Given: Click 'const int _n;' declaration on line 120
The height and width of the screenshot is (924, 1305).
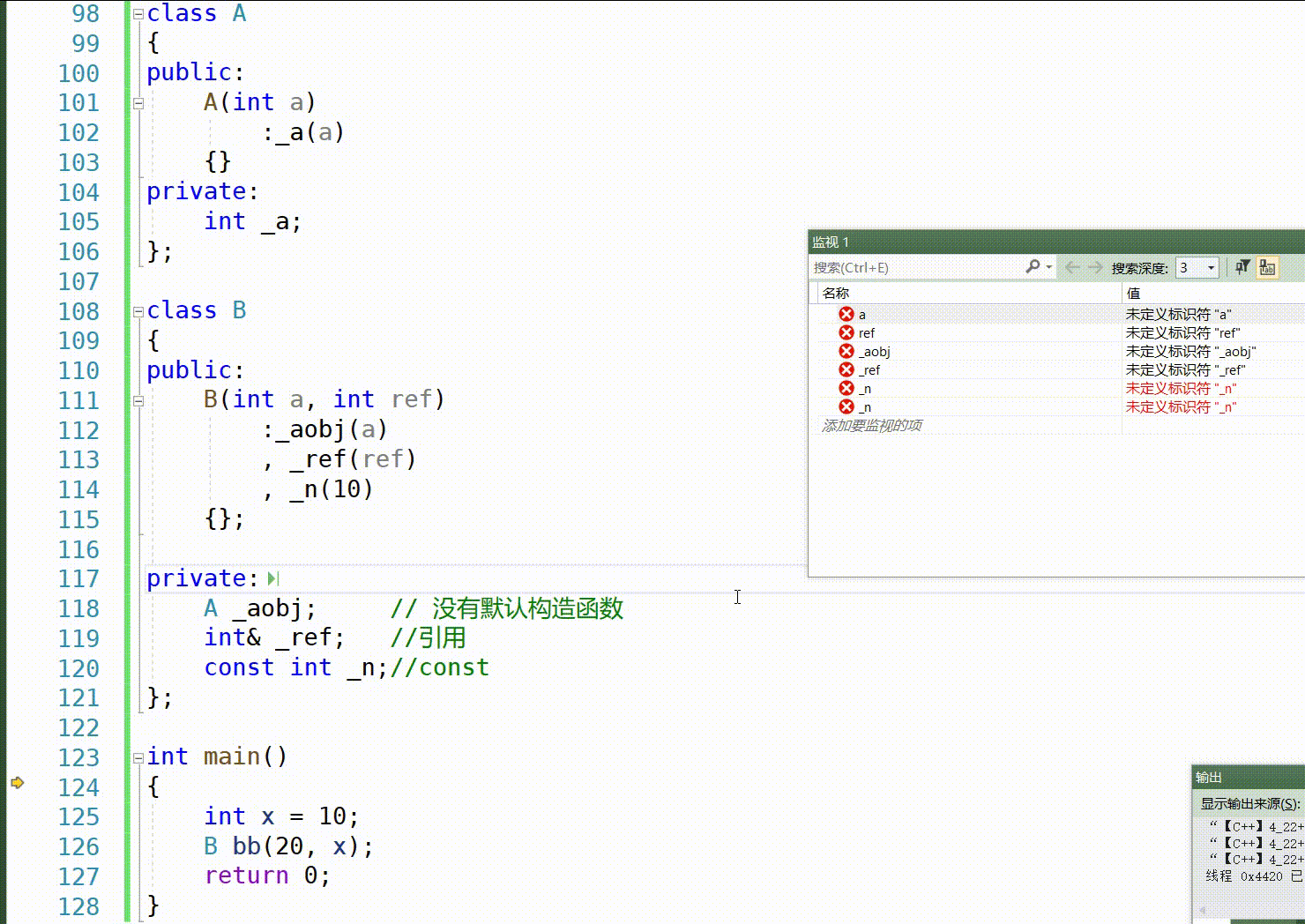Looking at the screenshot, I should point(296,668).
